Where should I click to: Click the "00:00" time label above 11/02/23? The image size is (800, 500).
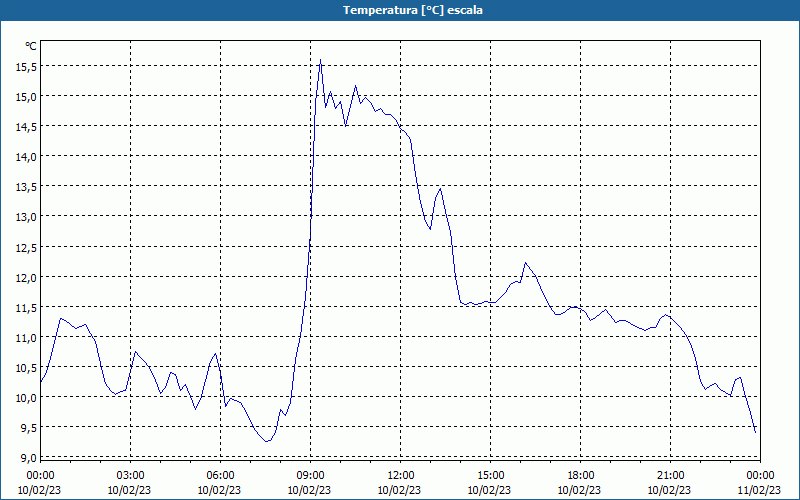tap(760, 476)
